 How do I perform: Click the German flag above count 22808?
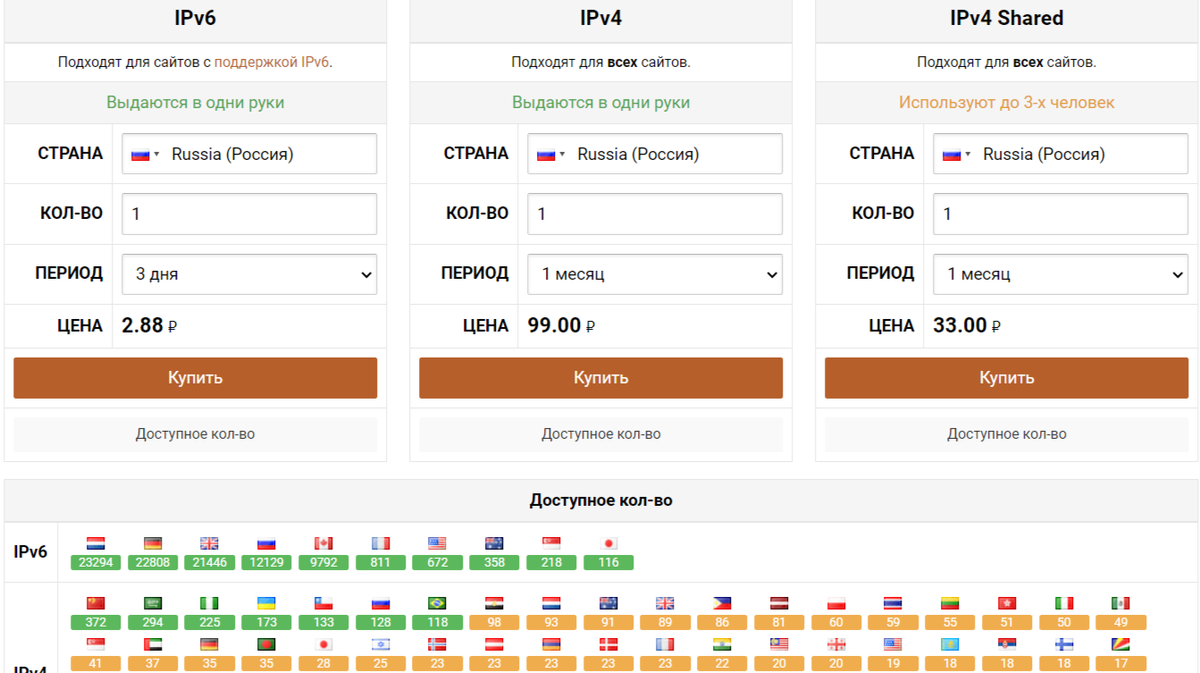153,544
